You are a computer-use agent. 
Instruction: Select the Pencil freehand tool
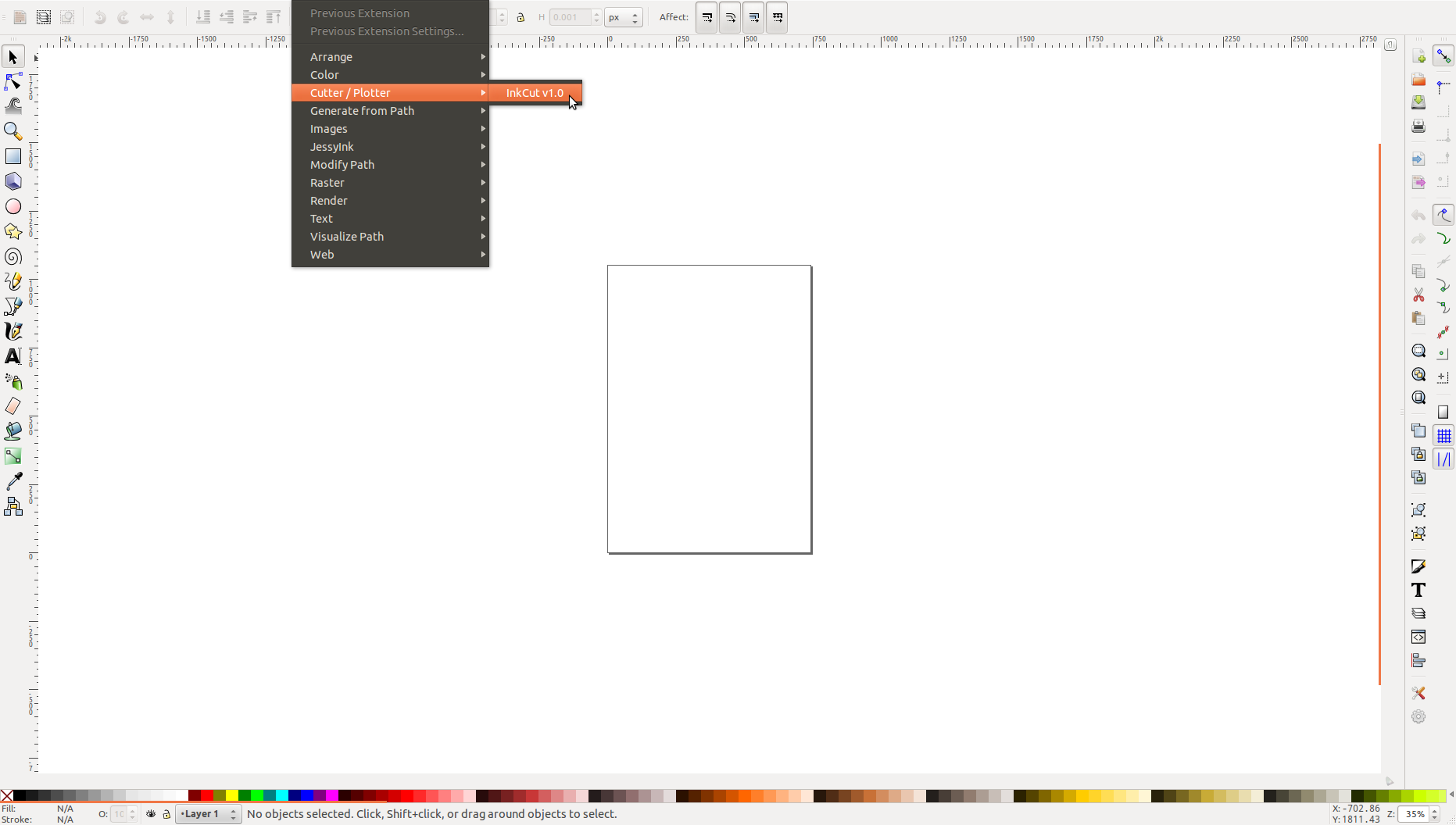(x=13, y=281)
